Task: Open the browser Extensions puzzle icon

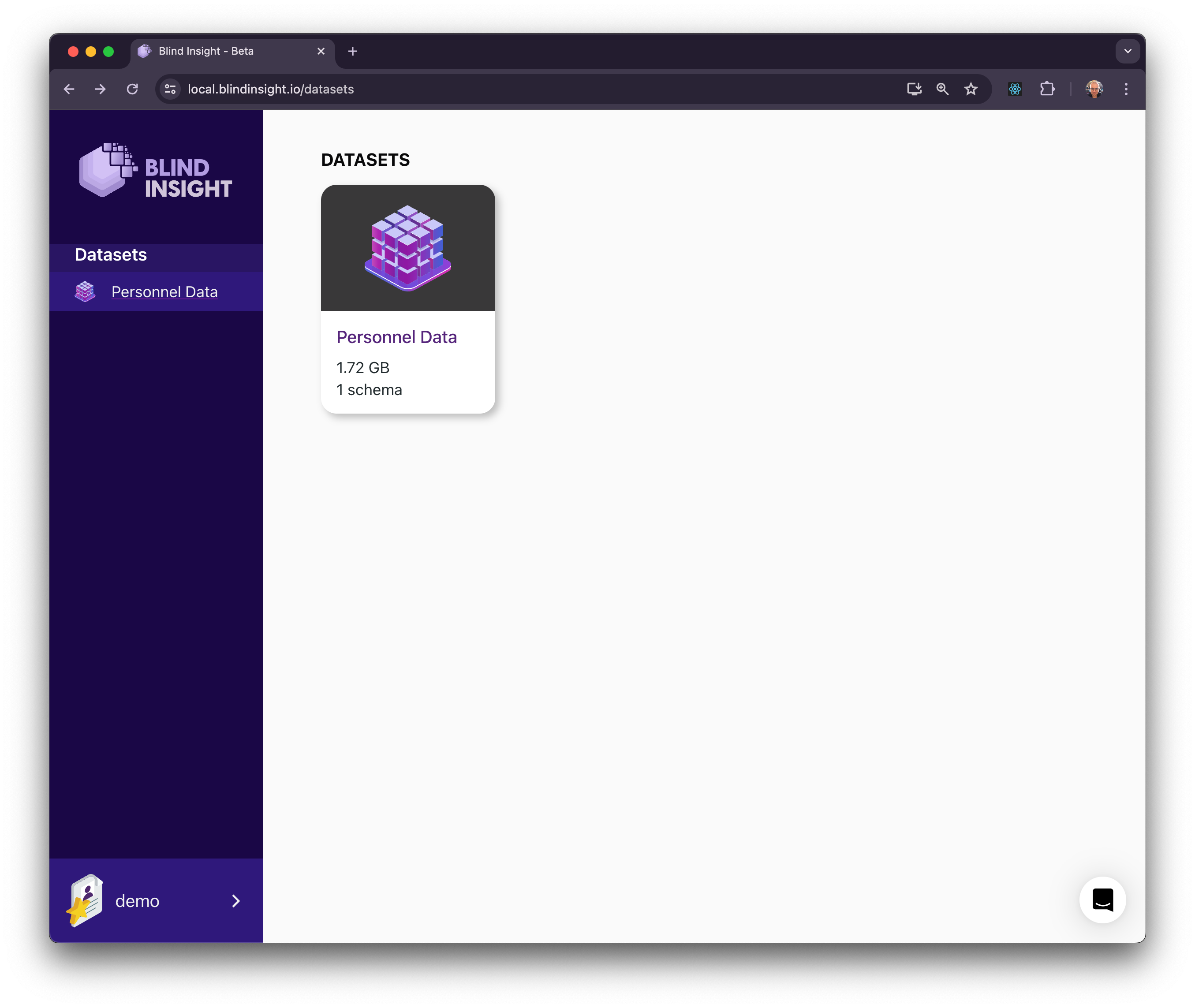Action: pyautogui.click(x=1047, y=89)
